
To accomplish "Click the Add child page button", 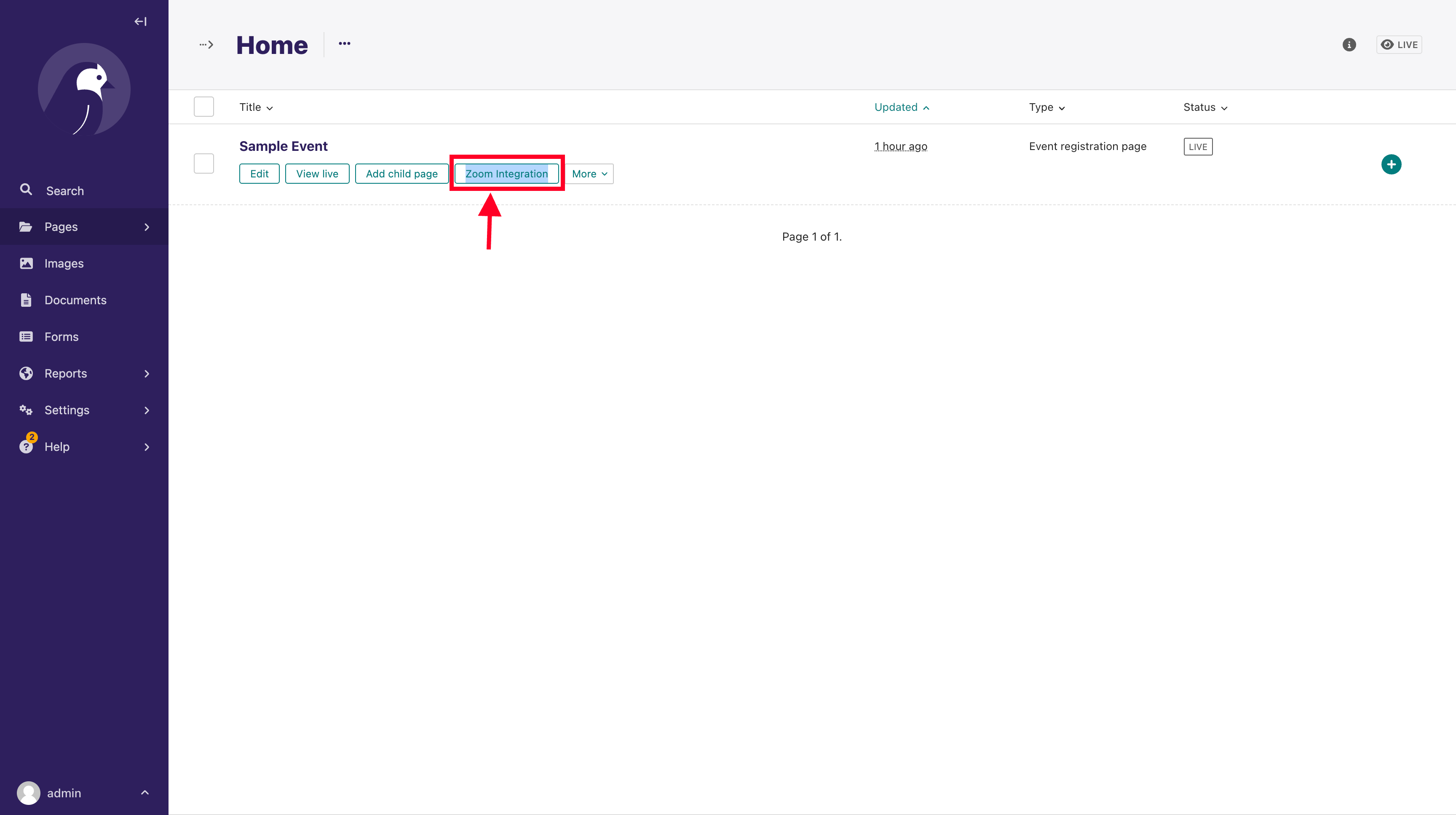I will click(401, 173).
